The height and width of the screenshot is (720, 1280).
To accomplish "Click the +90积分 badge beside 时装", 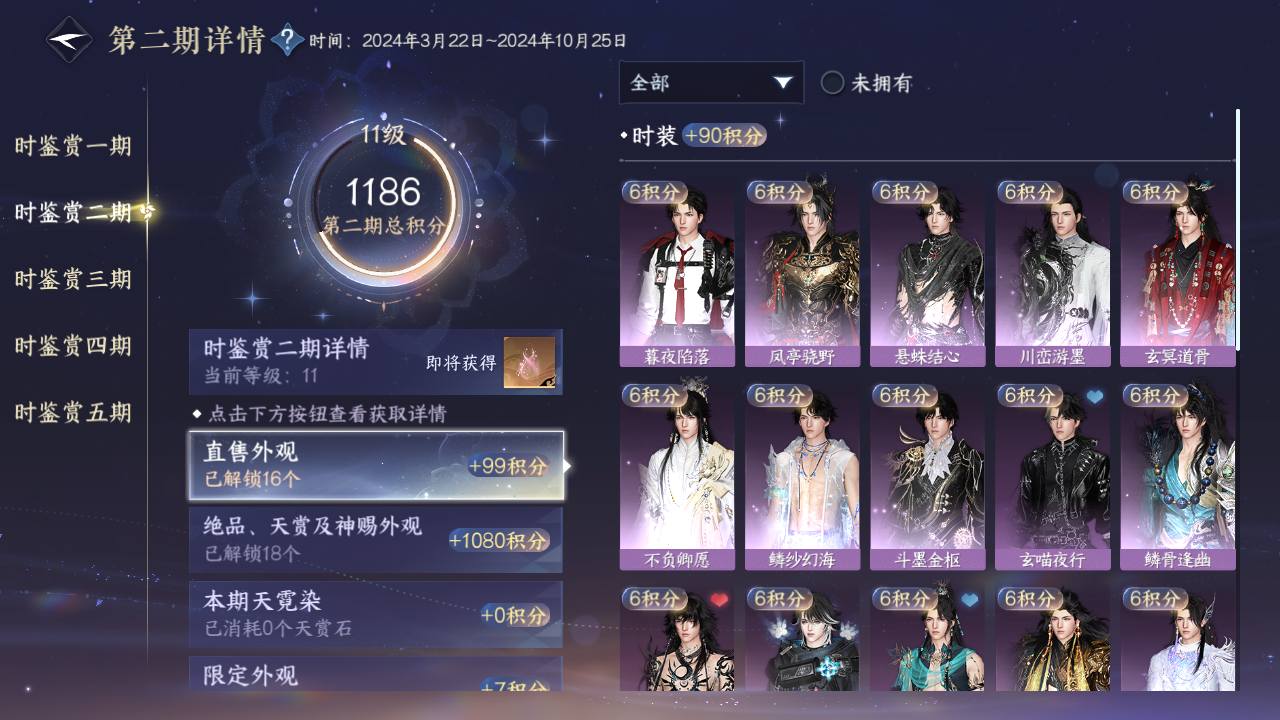I will (724, 136).
